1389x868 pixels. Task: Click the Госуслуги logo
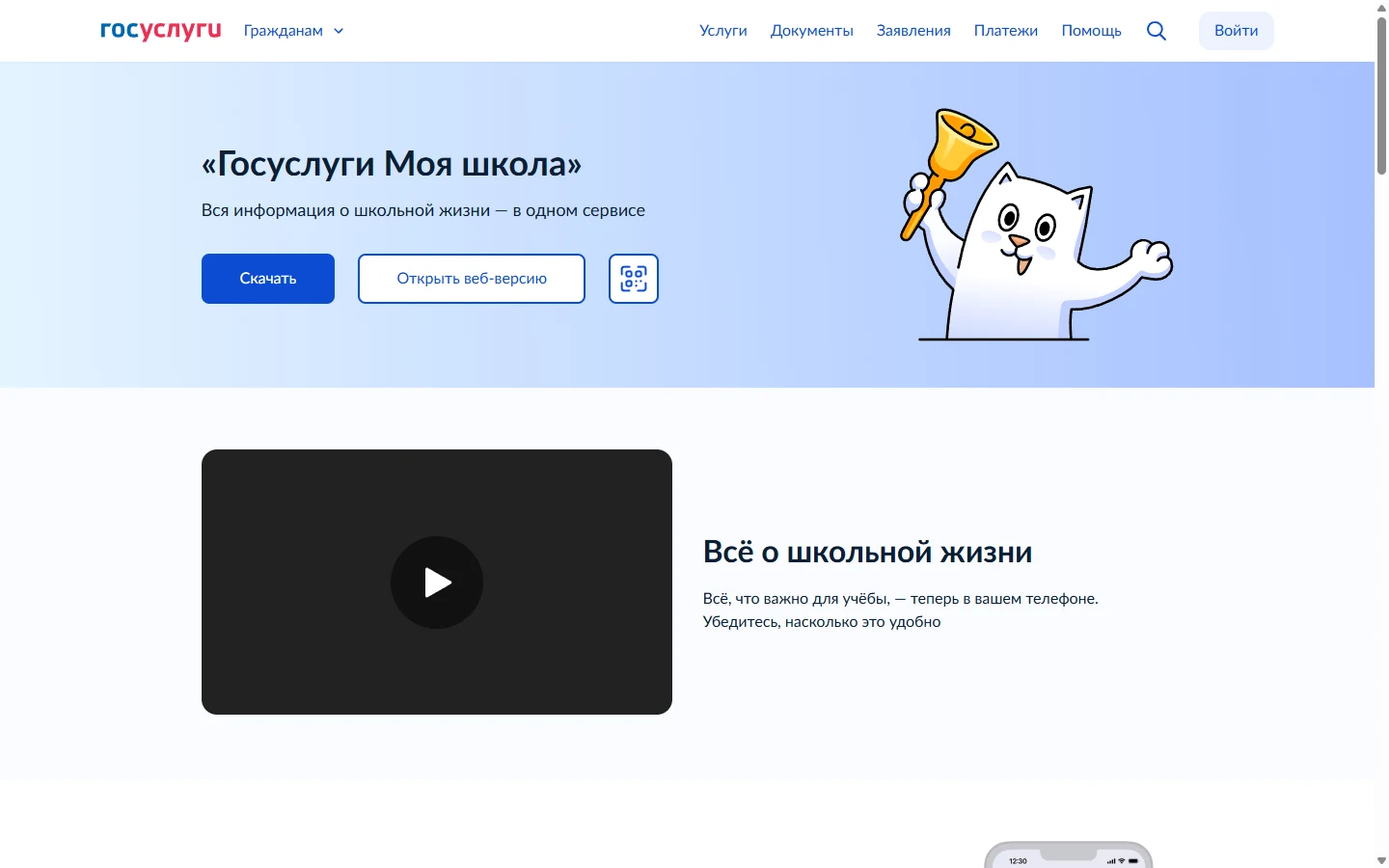pos(161,31)
